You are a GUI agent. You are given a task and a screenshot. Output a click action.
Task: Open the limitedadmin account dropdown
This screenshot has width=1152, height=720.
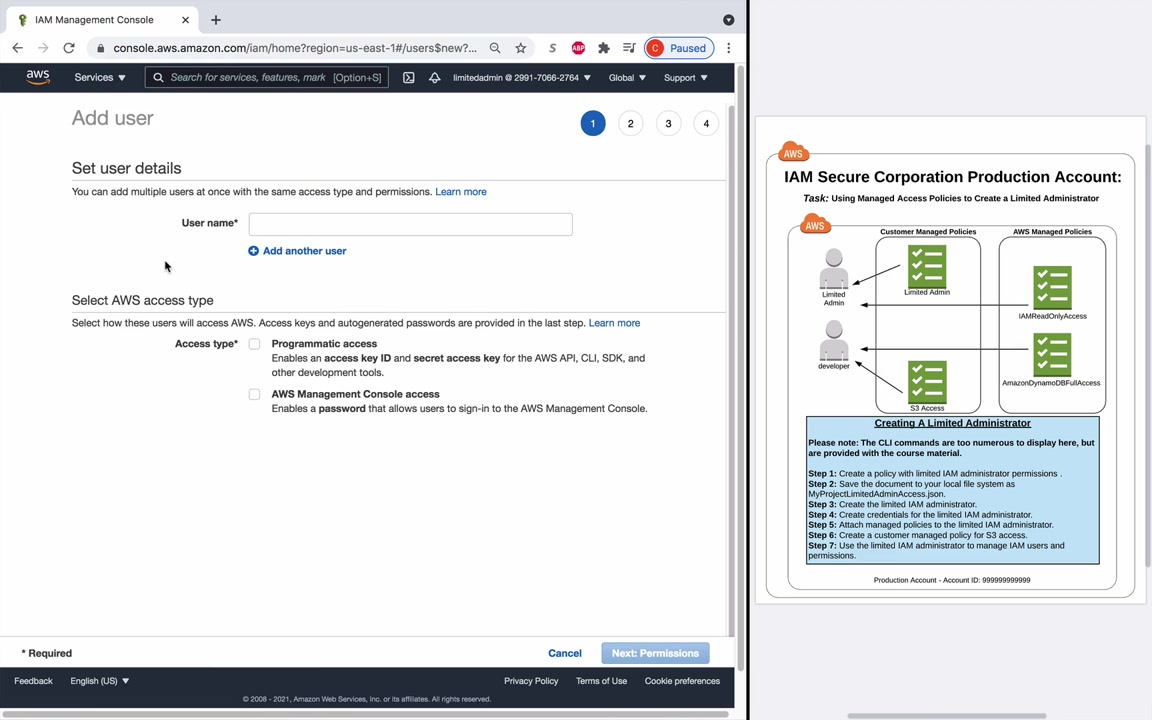tap(522, 77)
